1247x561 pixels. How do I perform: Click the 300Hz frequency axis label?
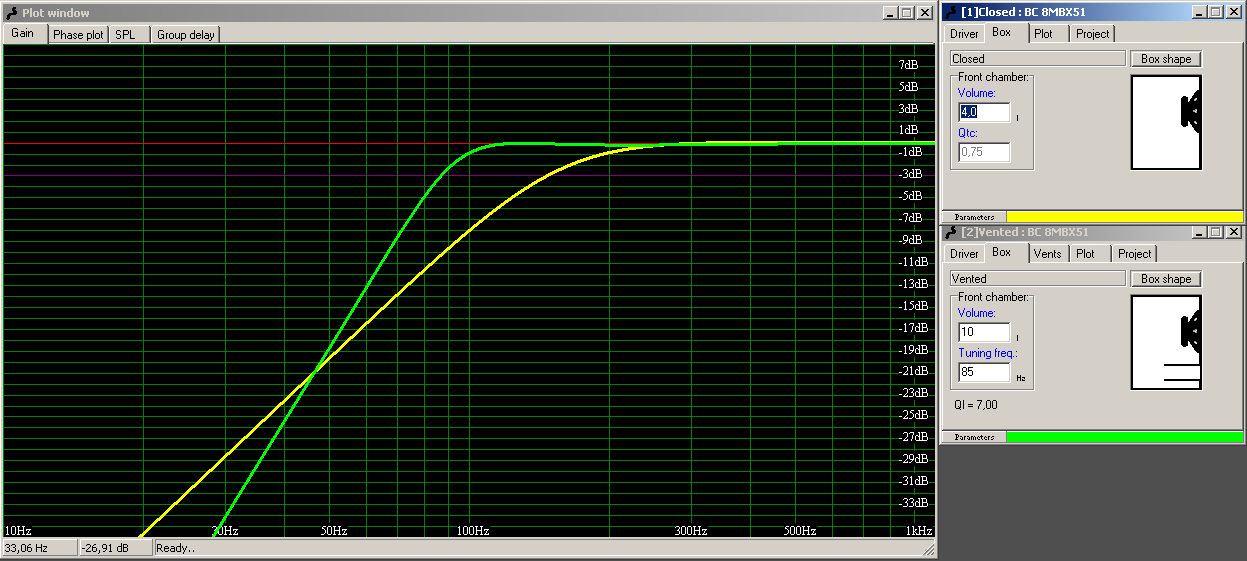click(689, 531)
